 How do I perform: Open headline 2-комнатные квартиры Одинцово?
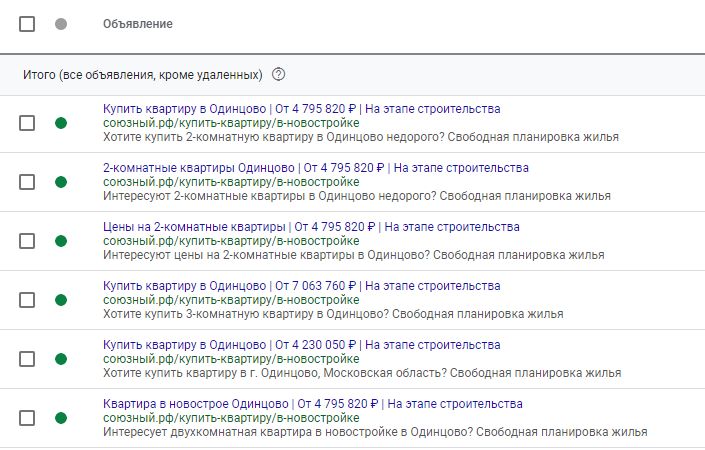pyautogui.click(x=316, y=168)
